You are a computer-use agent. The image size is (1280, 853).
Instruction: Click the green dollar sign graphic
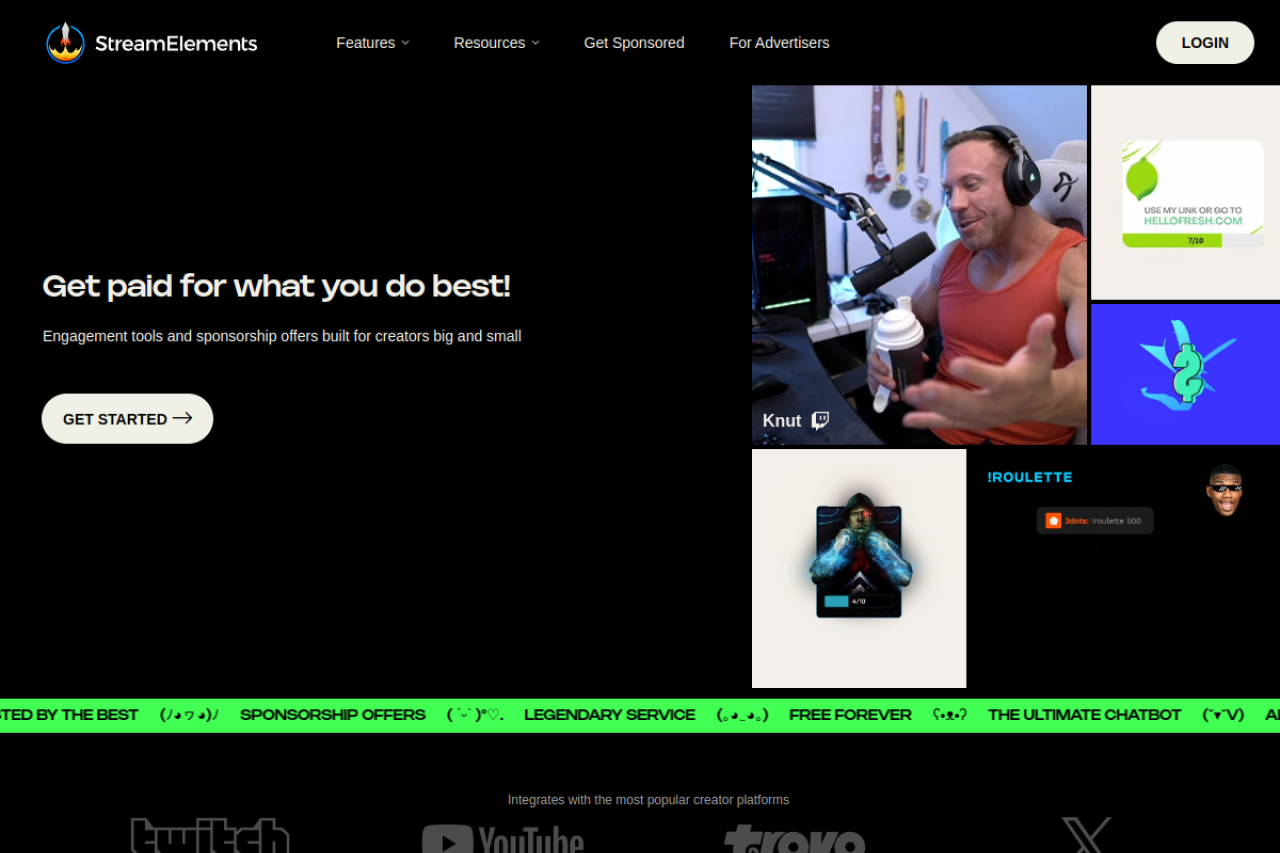1187,373
